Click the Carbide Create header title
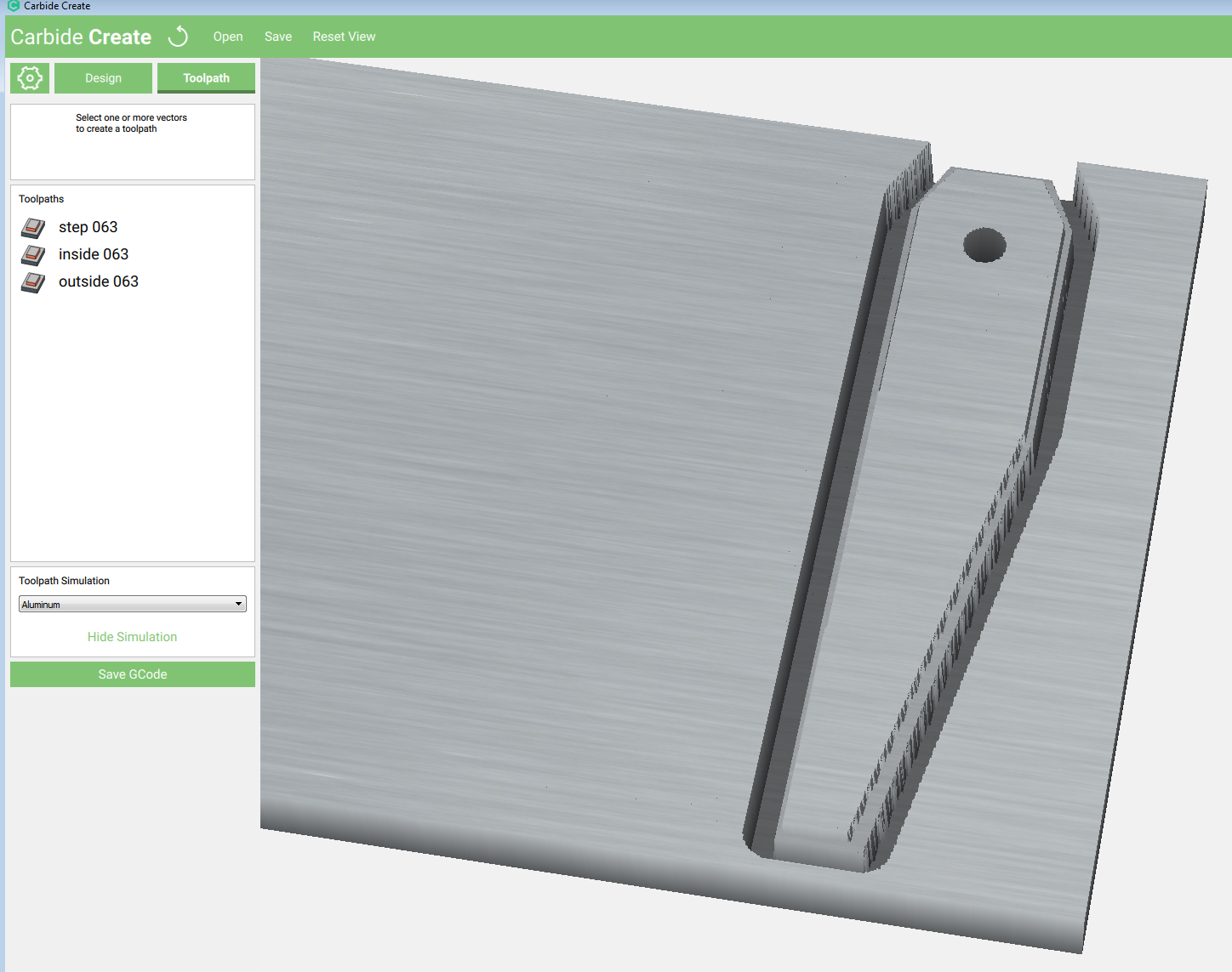 pos(81,37)
